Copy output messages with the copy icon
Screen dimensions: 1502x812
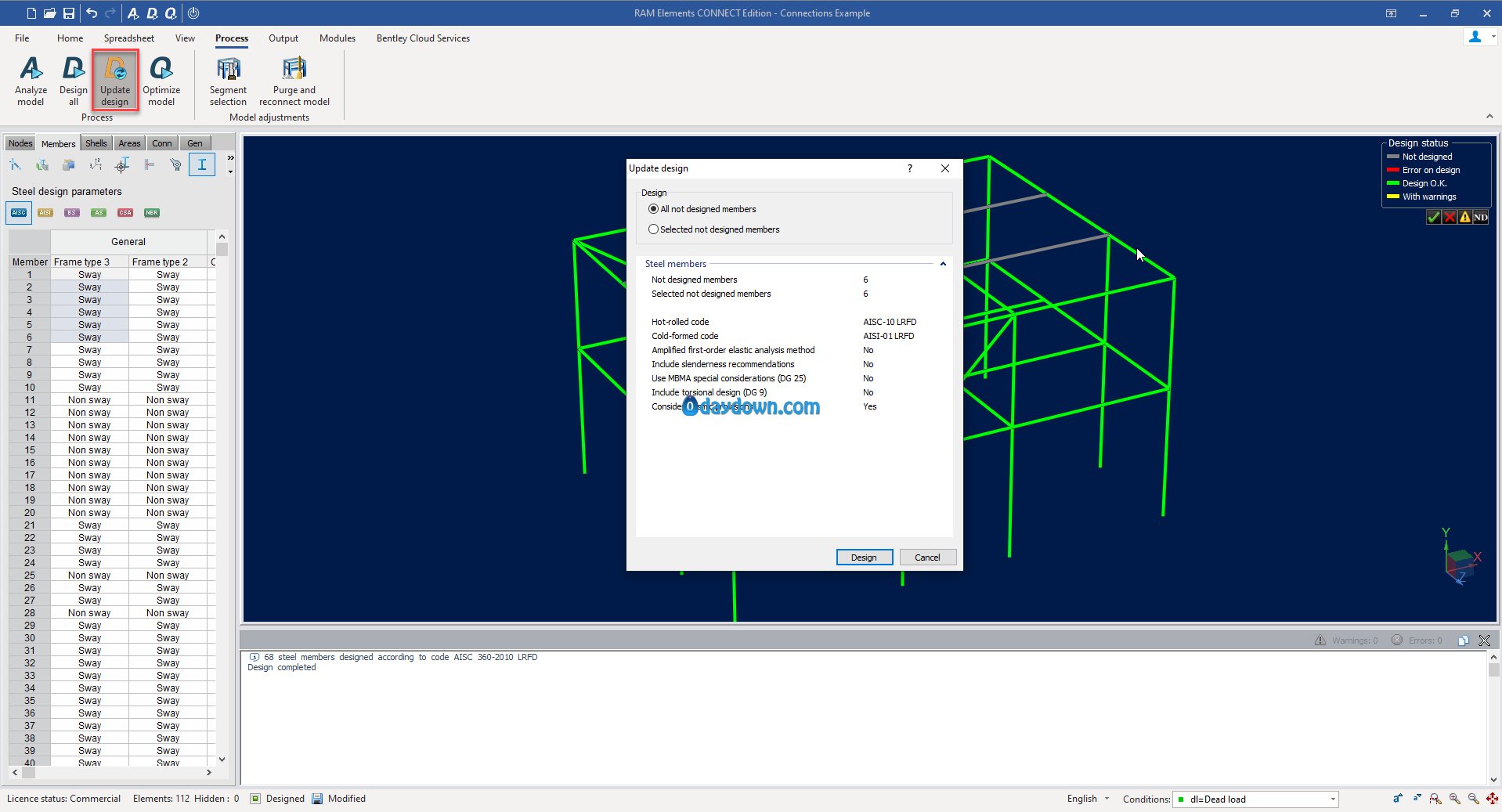[x=1463, y=641]
